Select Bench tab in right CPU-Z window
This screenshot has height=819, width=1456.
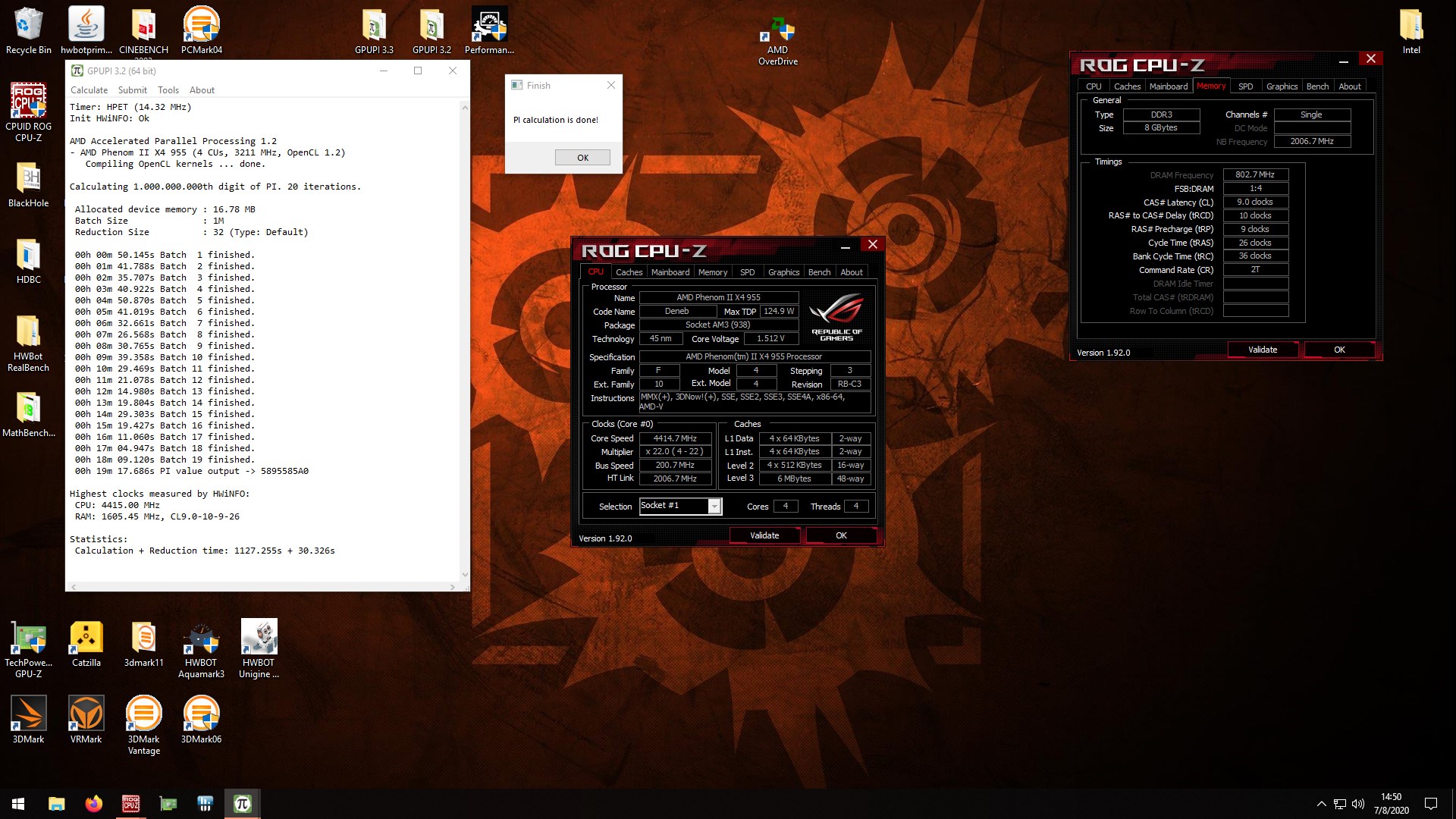(1317, 86)
